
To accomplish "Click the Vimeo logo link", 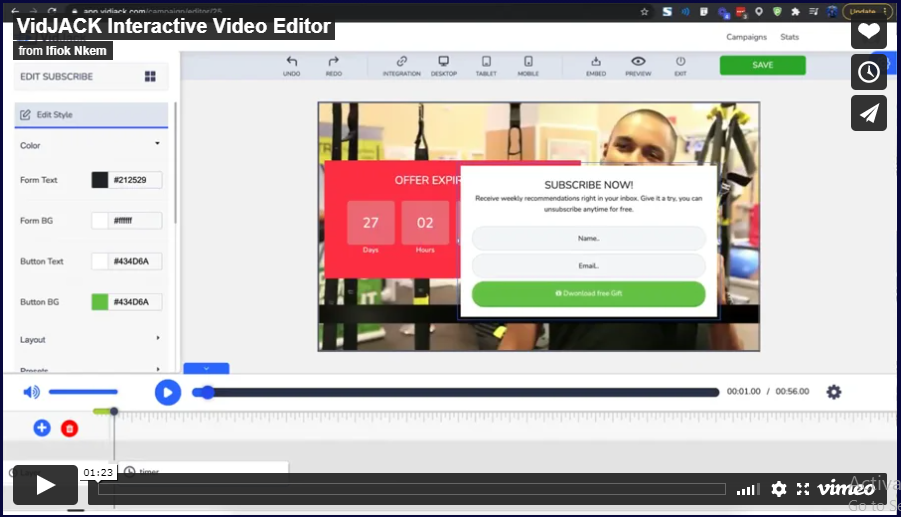I will (x=846, y=488).
